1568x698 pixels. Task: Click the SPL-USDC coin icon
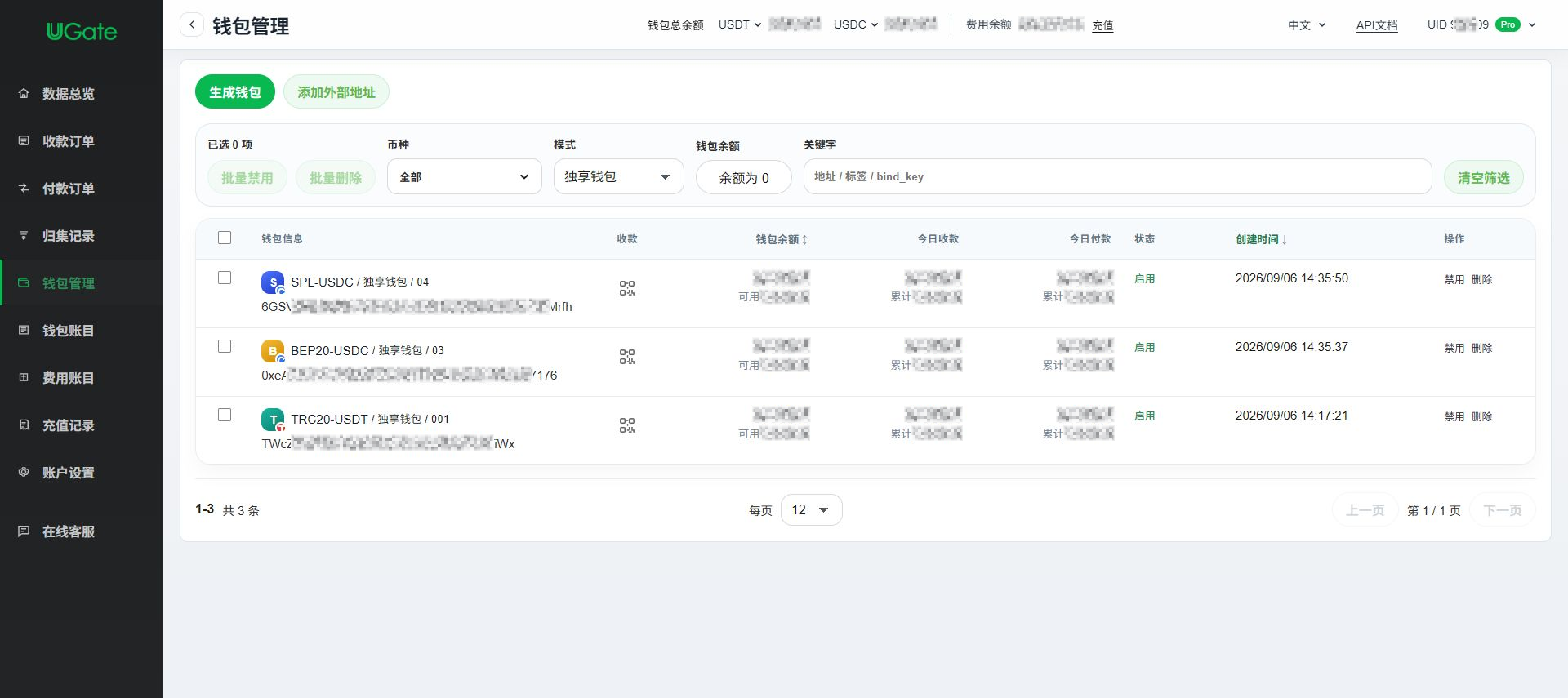tap(273, 282)
